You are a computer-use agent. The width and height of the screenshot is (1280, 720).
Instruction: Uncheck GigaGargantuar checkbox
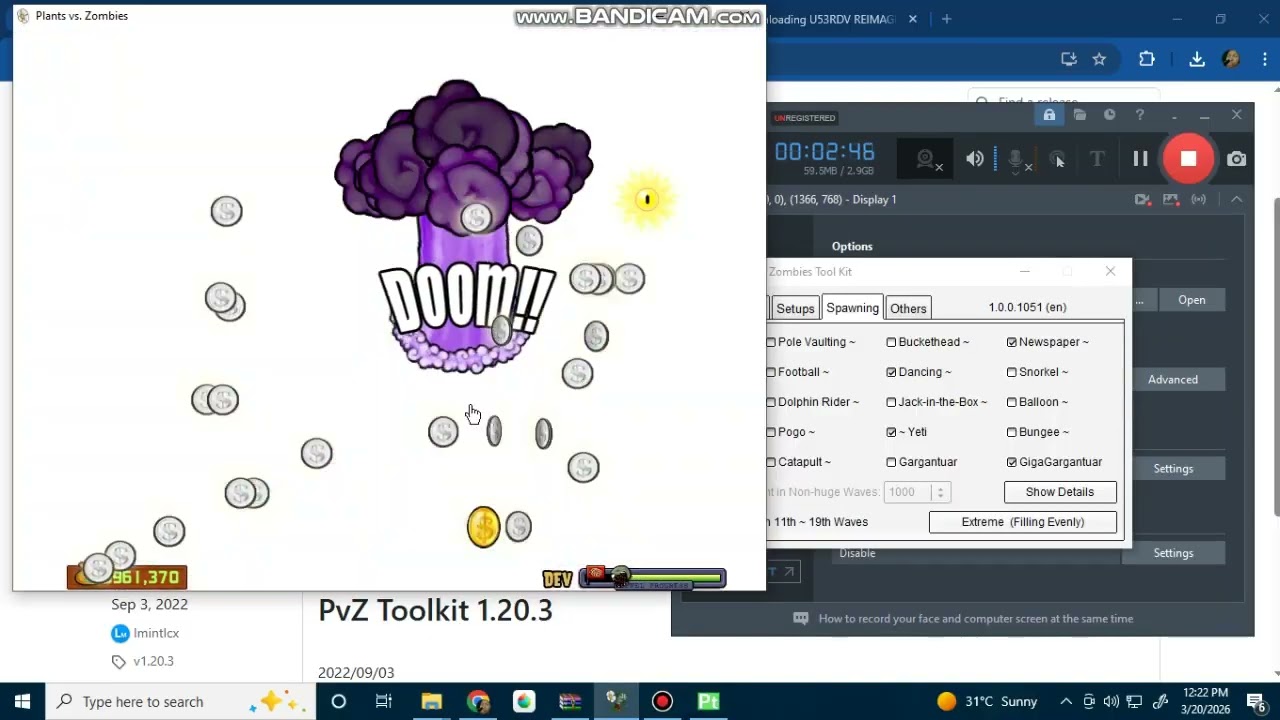tap(1012, 462)
